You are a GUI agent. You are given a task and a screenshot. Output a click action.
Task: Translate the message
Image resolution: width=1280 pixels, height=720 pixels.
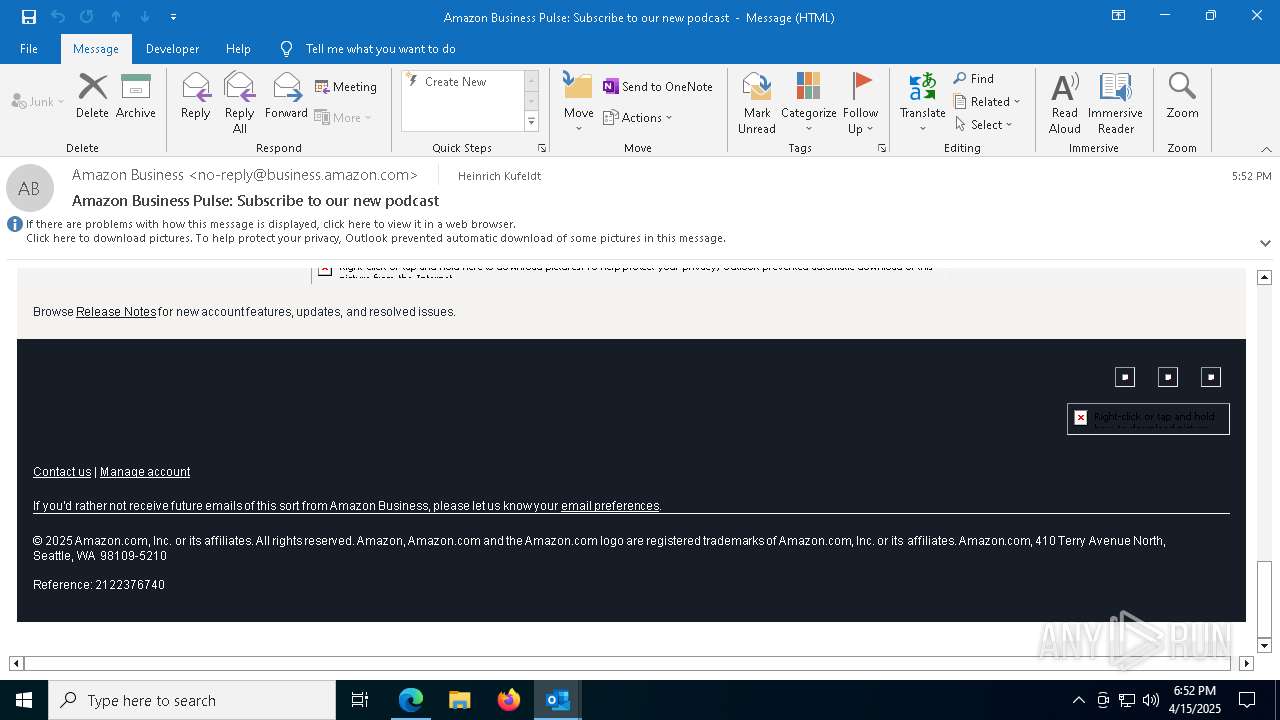[923, 103]
